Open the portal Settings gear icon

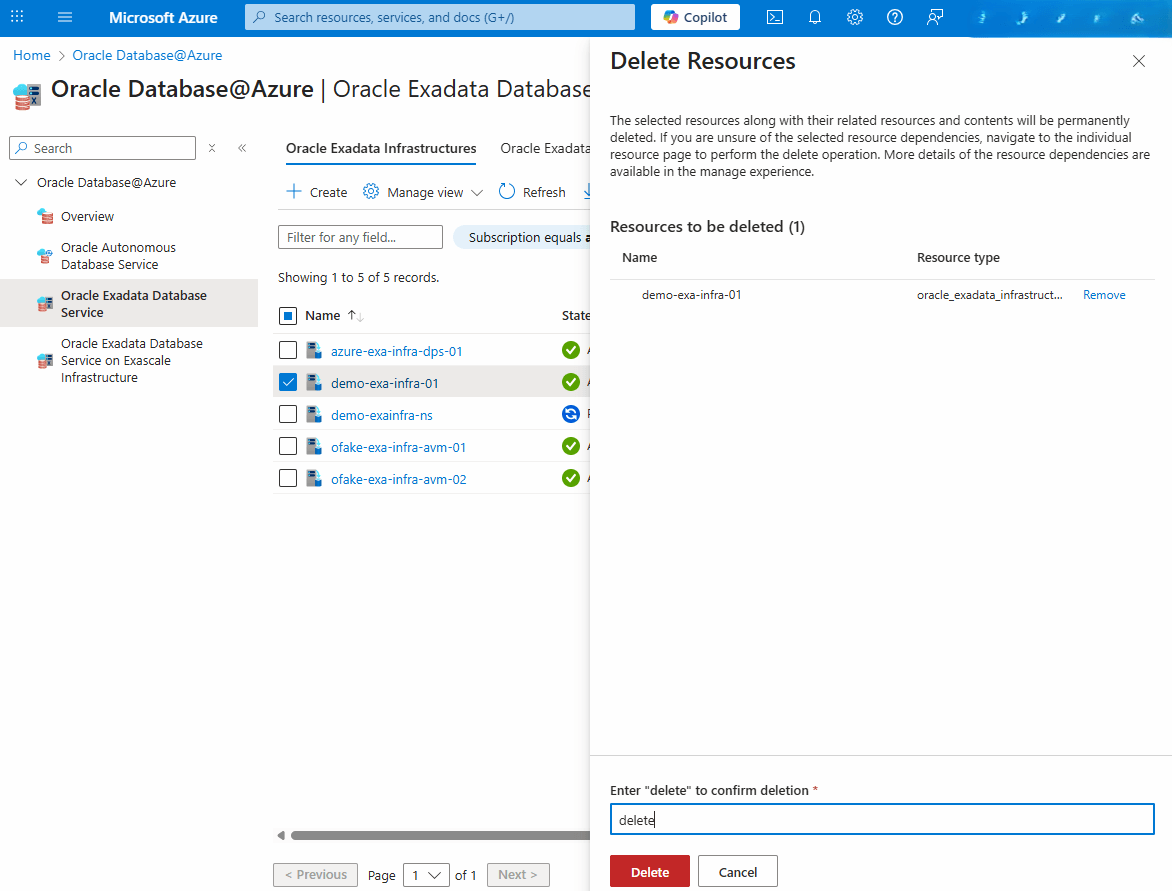pyautogui.click(x=854, y=17)
